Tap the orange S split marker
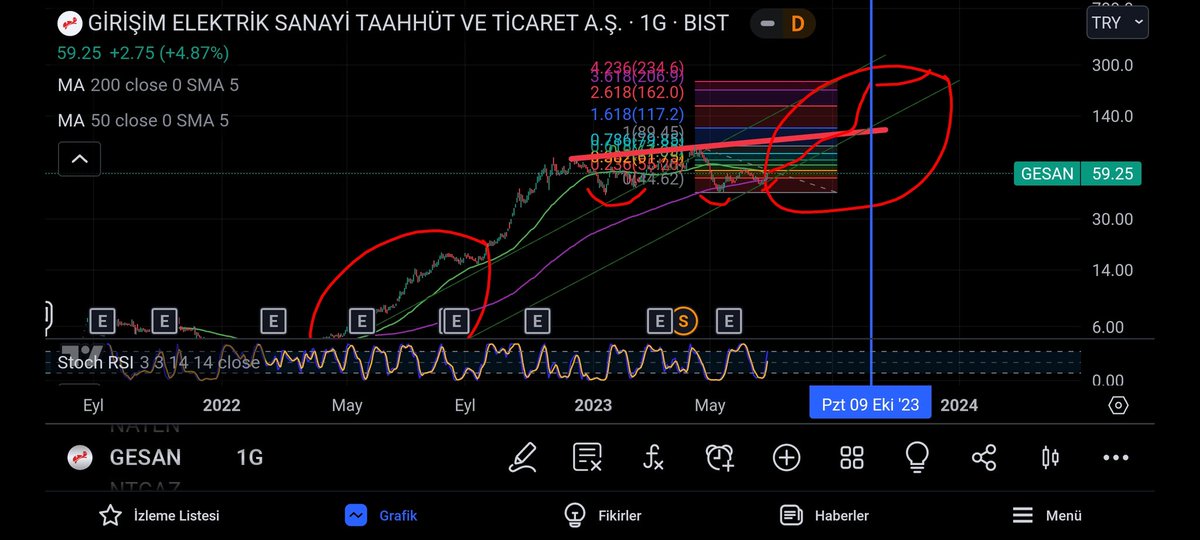1200x540 pixels. (x=684, y=320)
